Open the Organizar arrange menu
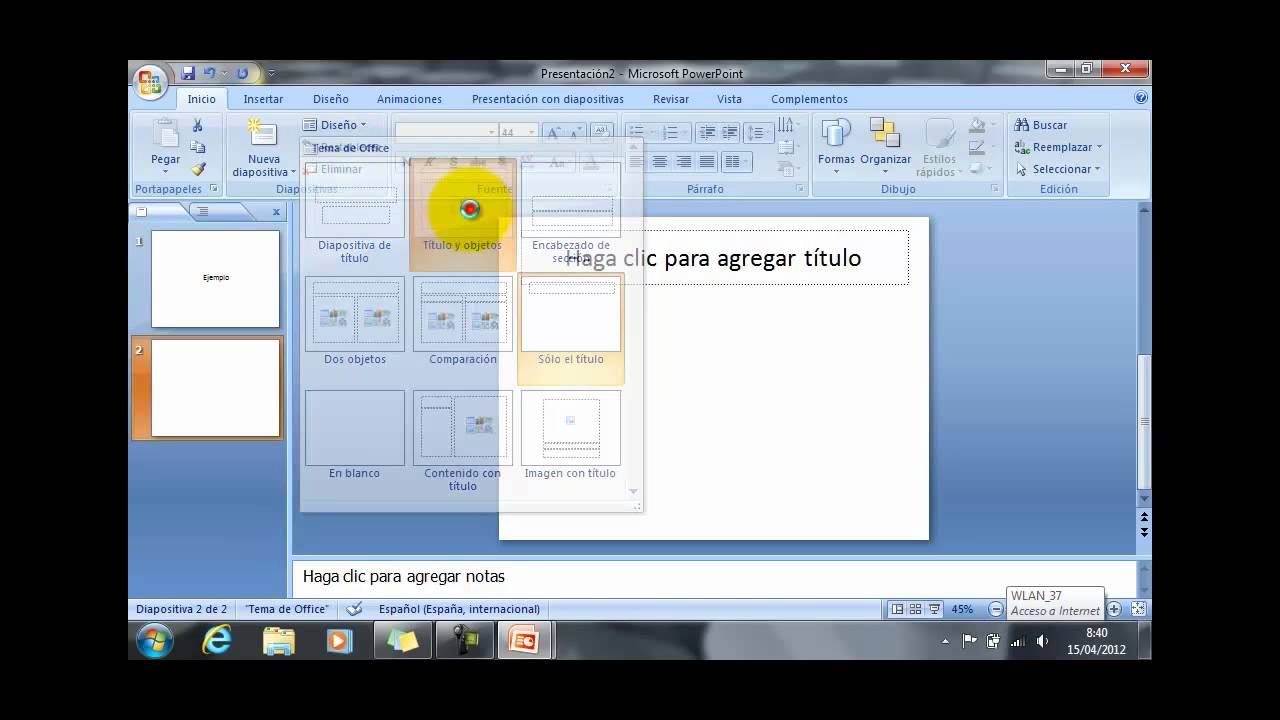Screen dimensions: 1280x720 pyautogui.click(x=885, y=146)
